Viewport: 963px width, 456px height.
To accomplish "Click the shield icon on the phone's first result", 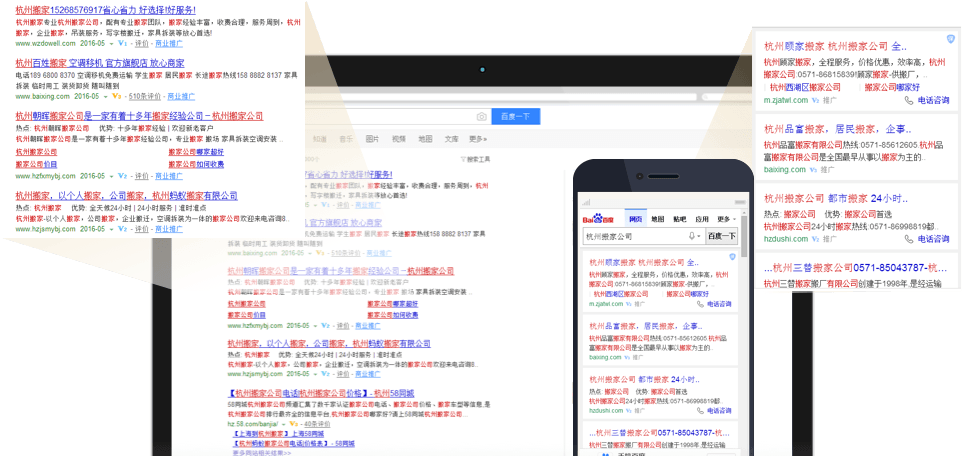I will tap(731, 257).
